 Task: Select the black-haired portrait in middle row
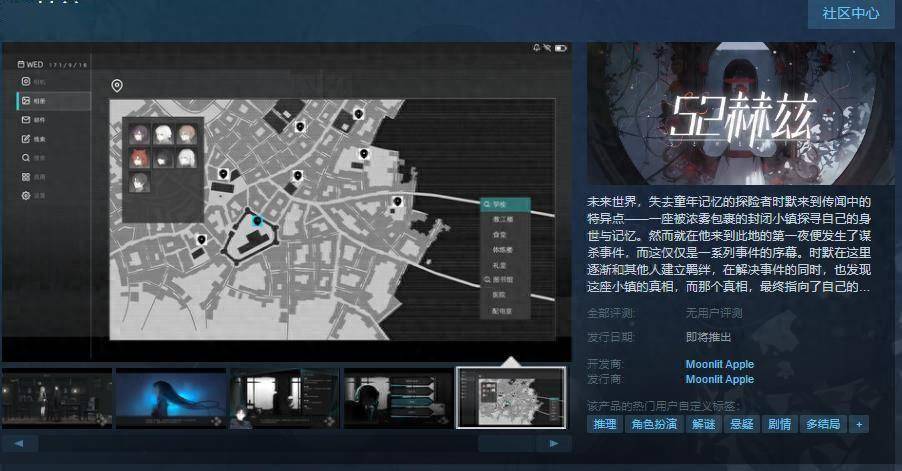(163, 158)
